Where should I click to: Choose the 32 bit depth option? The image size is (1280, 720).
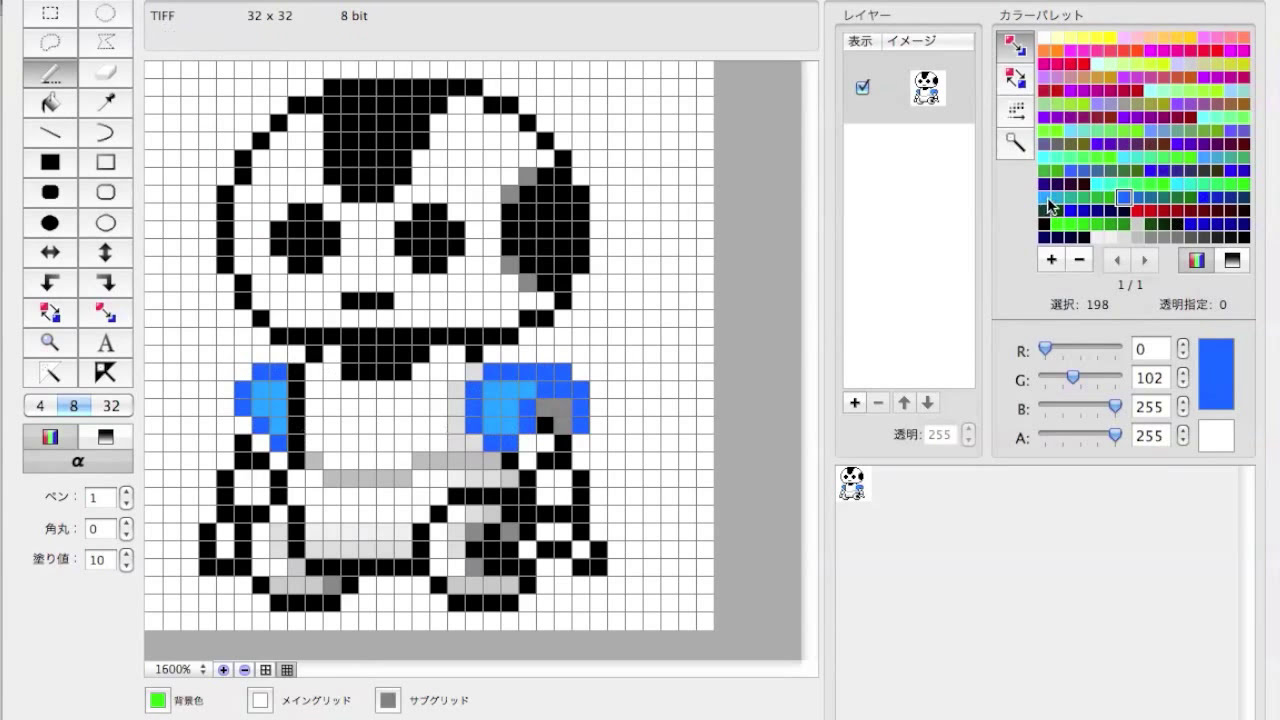tap(111, 406)
